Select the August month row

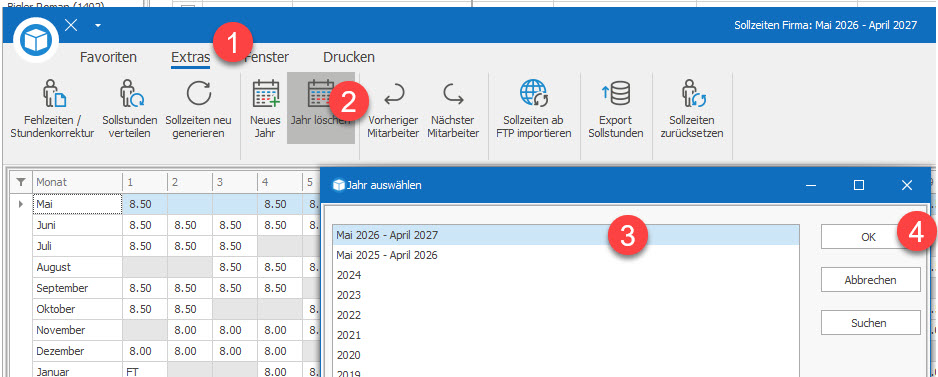tap(77, 267)
